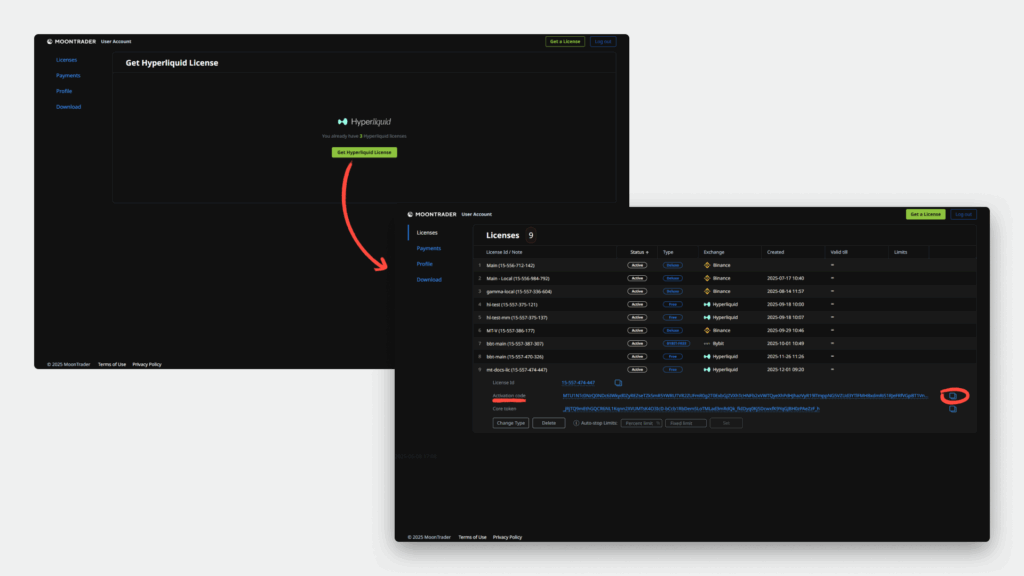
Task: Copy the License Id with its copy icon
Action: 618,382
